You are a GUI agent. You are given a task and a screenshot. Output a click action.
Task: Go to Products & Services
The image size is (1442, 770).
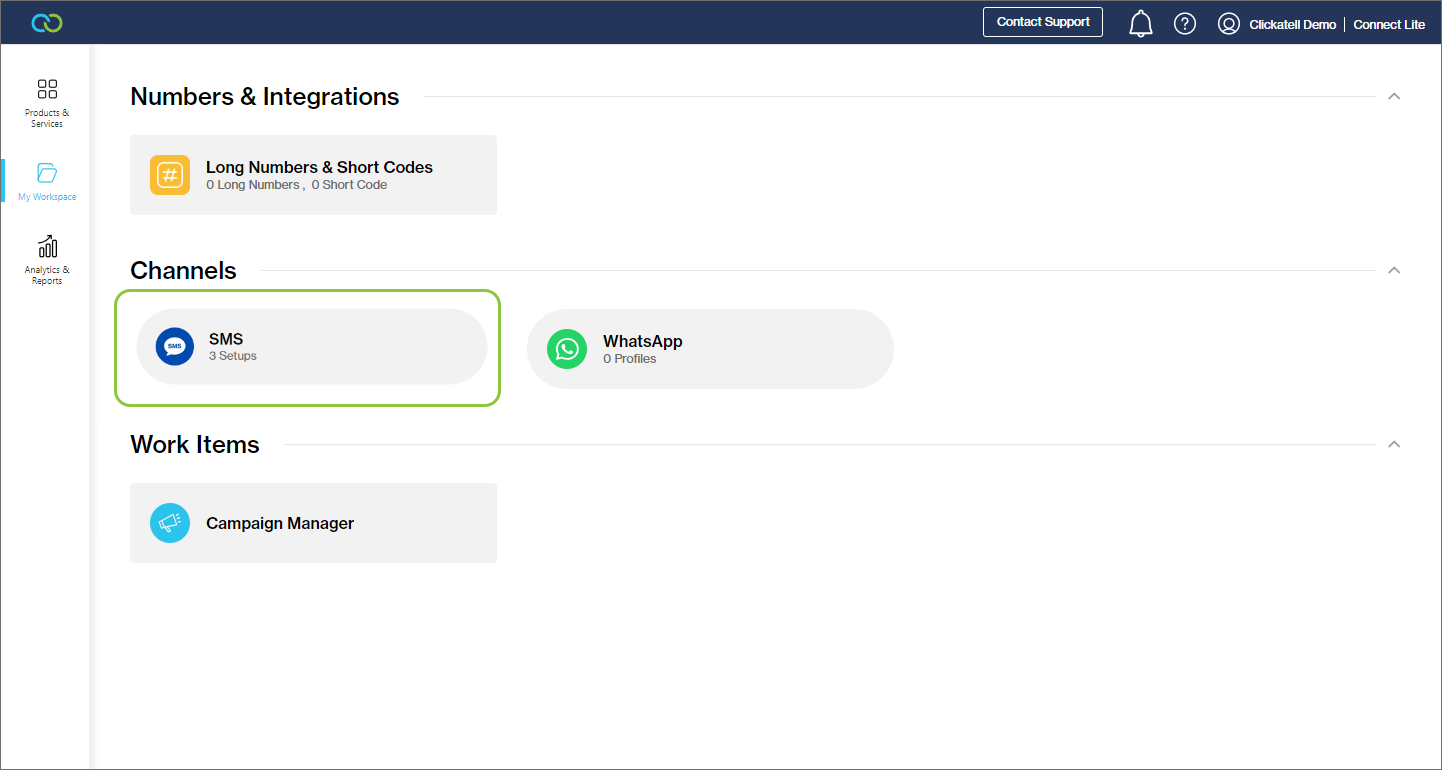(x=47, y=103)
